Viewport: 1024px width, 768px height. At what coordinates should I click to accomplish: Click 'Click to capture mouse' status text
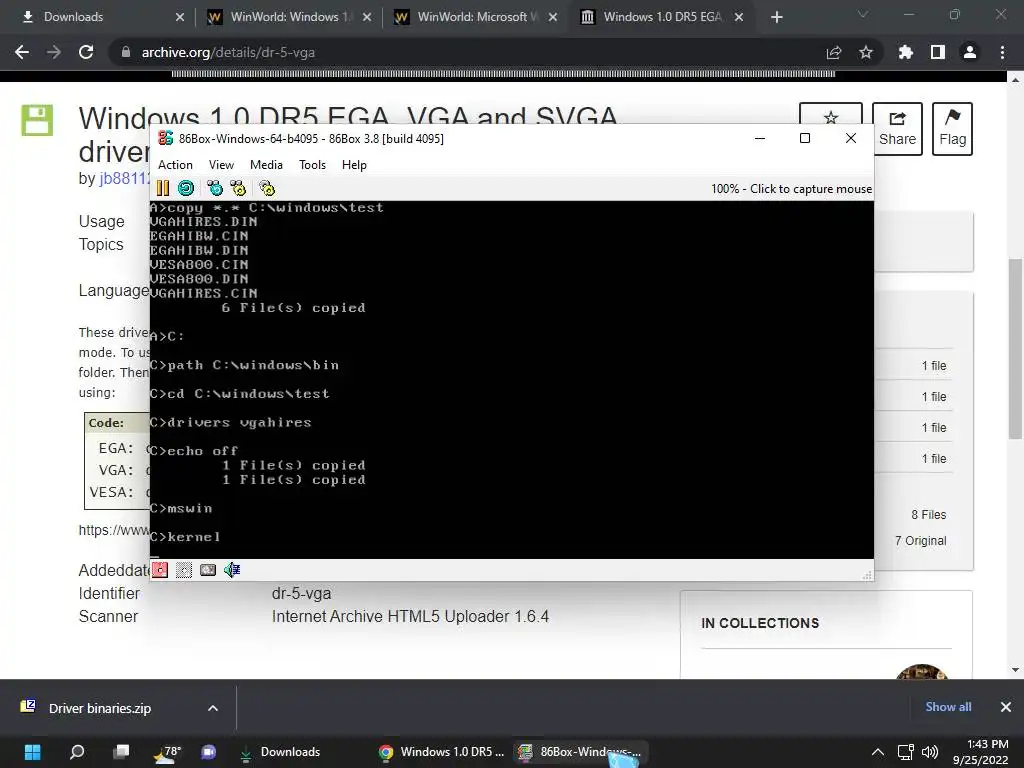[810, 189]
